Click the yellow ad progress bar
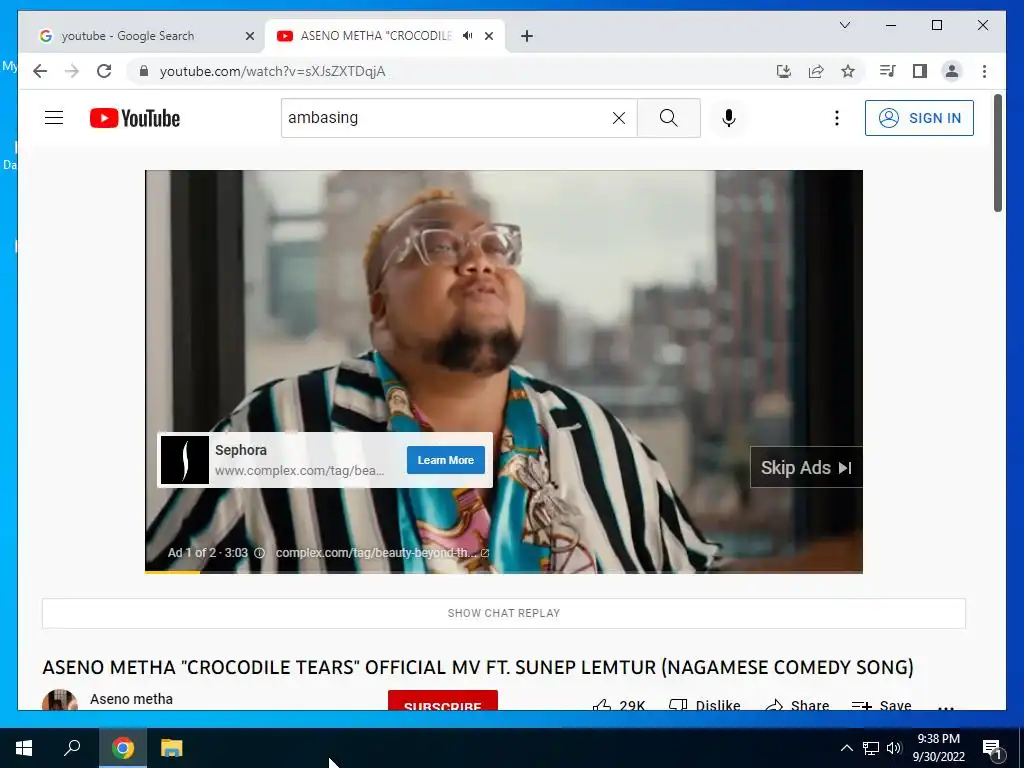 coord(172,572)
